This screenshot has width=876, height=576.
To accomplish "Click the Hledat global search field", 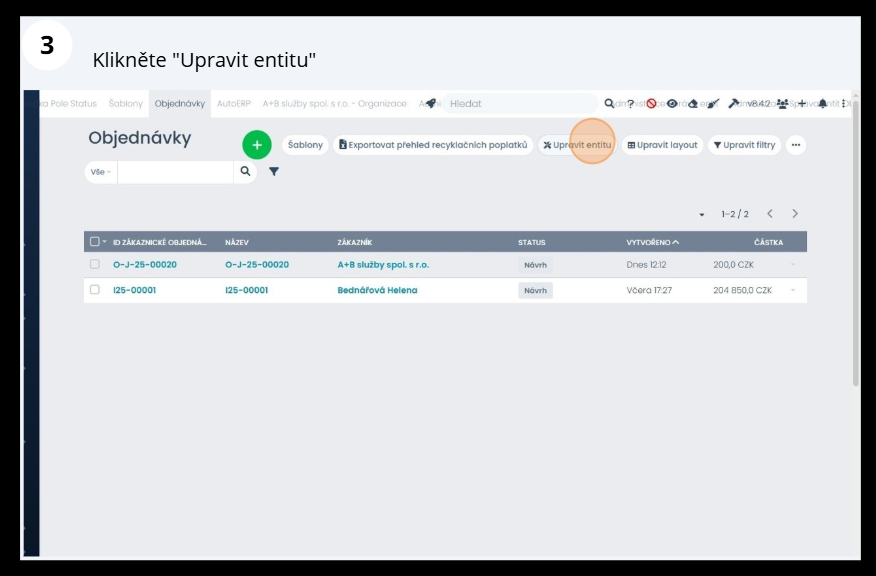I will pos(520,103).
